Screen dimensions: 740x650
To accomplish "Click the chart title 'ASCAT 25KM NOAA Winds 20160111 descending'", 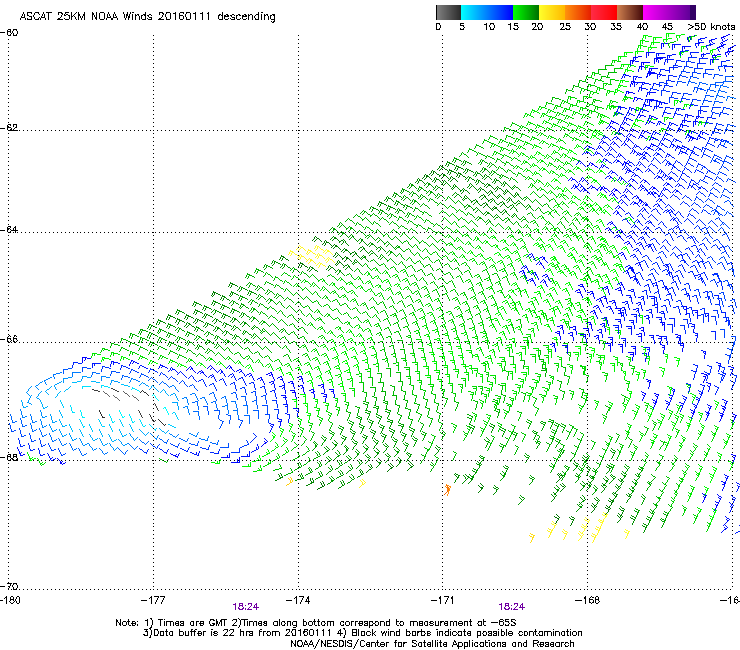I will (x=147, y=17).
